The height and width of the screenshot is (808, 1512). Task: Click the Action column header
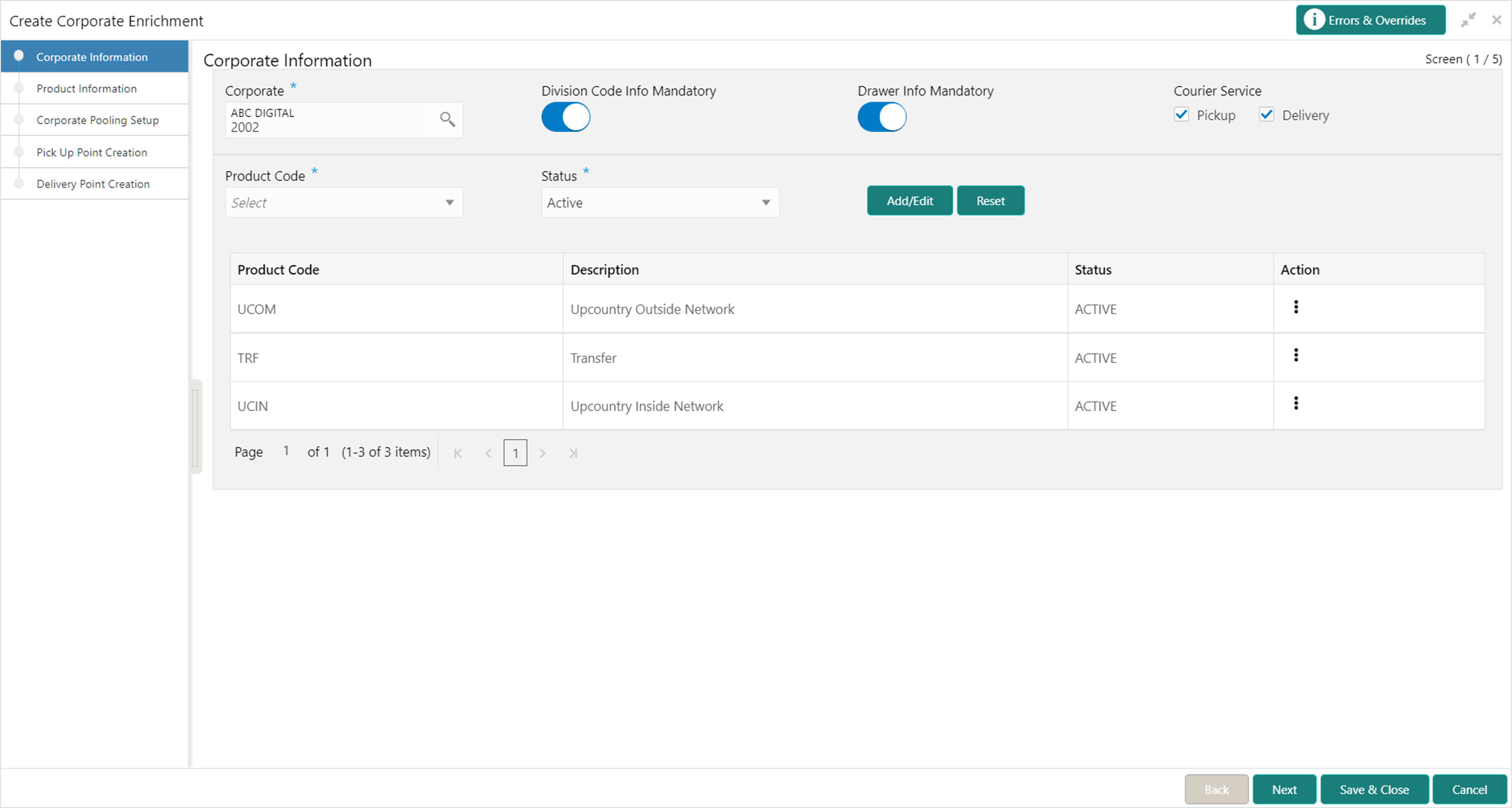click(x=1379, y=269)
